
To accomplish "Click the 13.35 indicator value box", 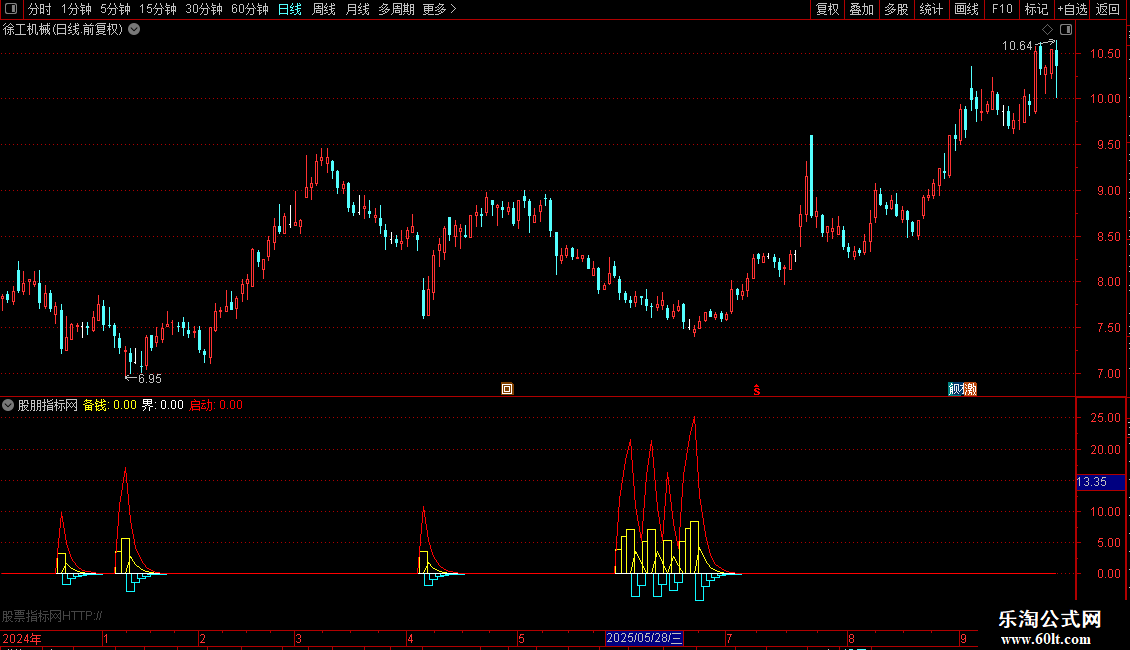I will coord(1100,482).
